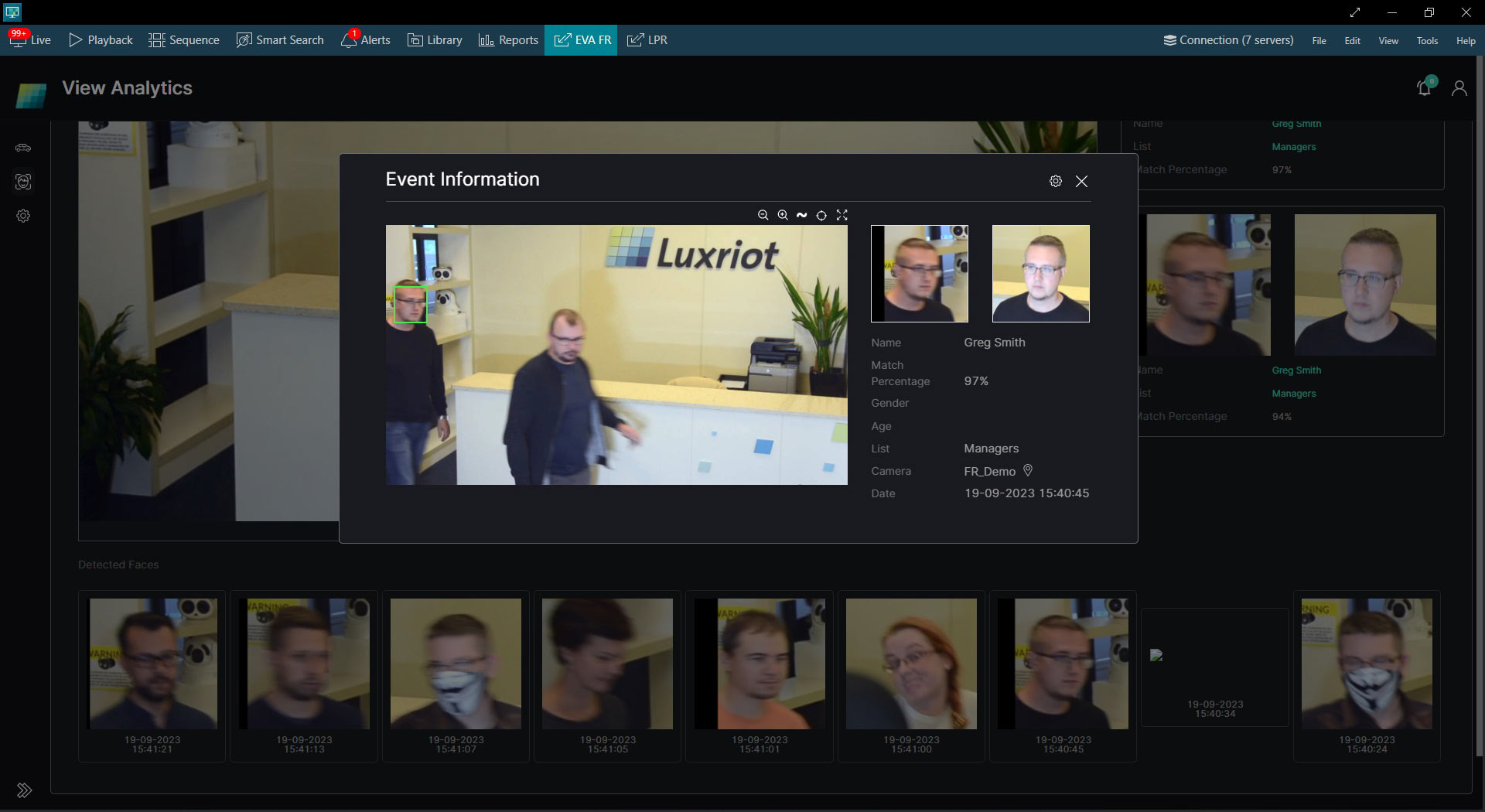Switch to the Live tab

30,40
